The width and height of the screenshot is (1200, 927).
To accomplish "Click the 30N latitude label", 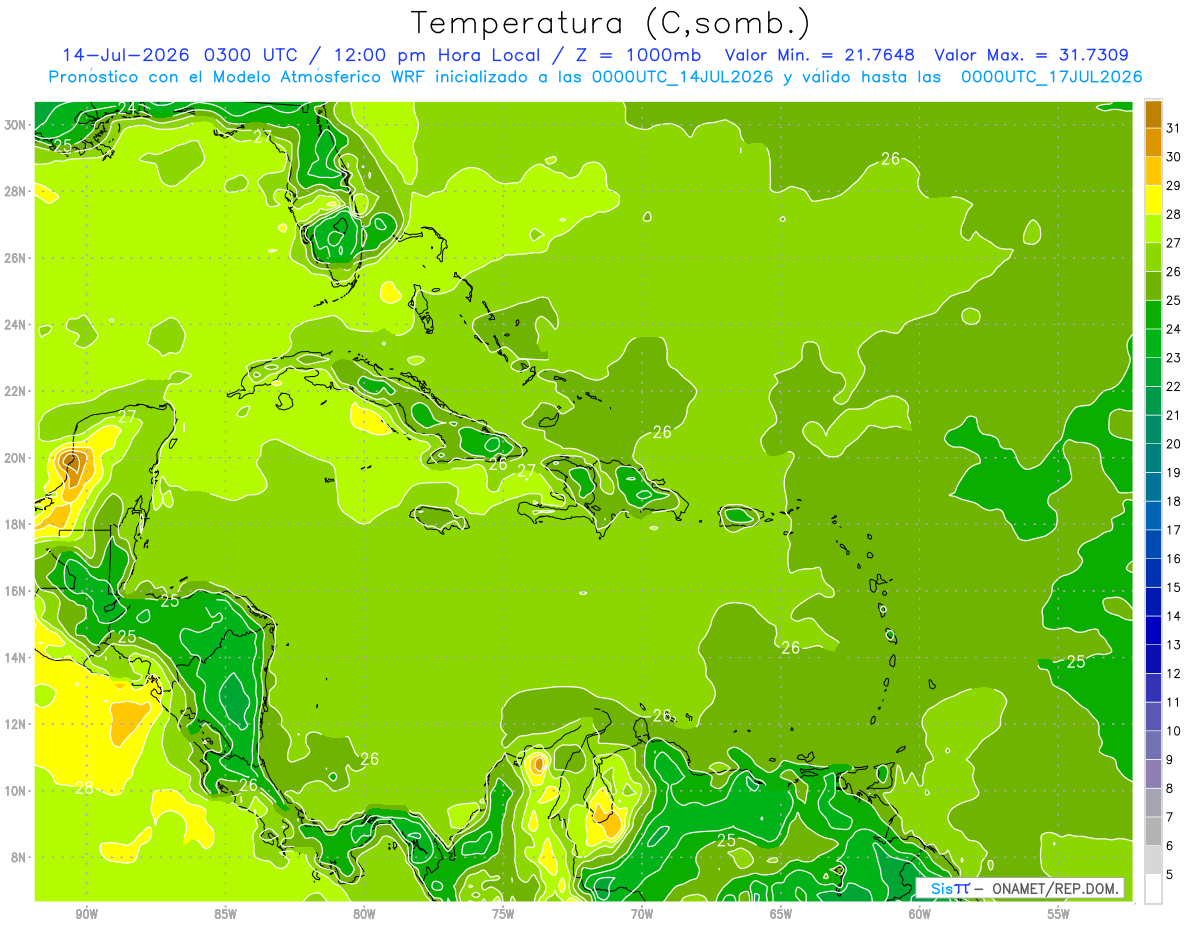I will click(15, 125).
